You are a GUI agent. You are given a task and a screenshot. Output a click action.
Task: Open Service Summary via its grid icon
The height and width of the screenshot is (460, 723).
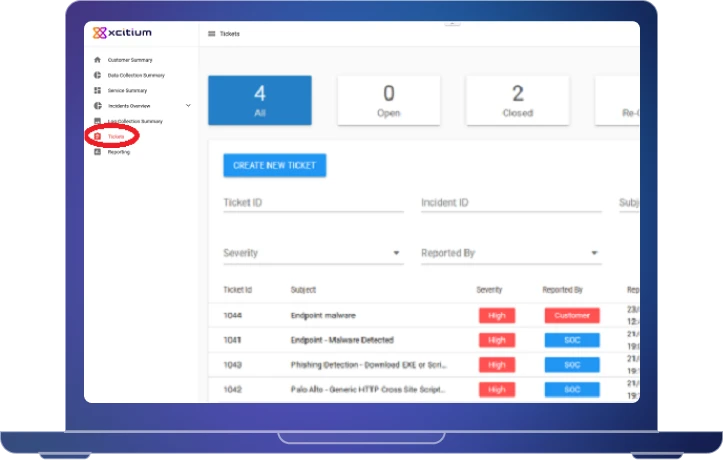click(97, 90)
